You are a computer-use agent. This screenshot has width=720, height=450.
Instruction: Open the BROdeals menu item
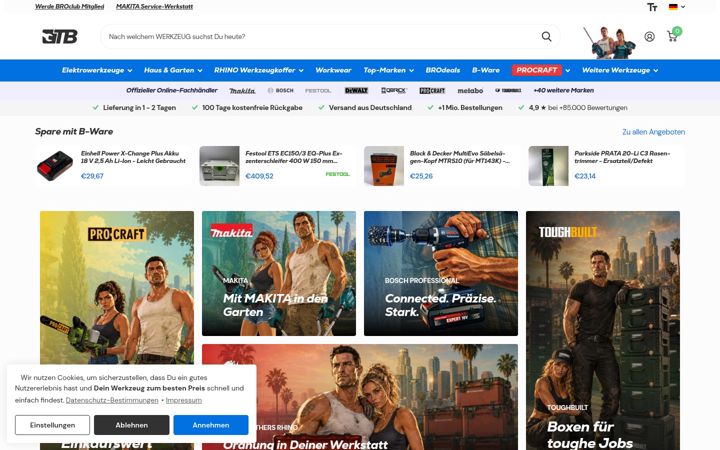(x=443, y=70)
